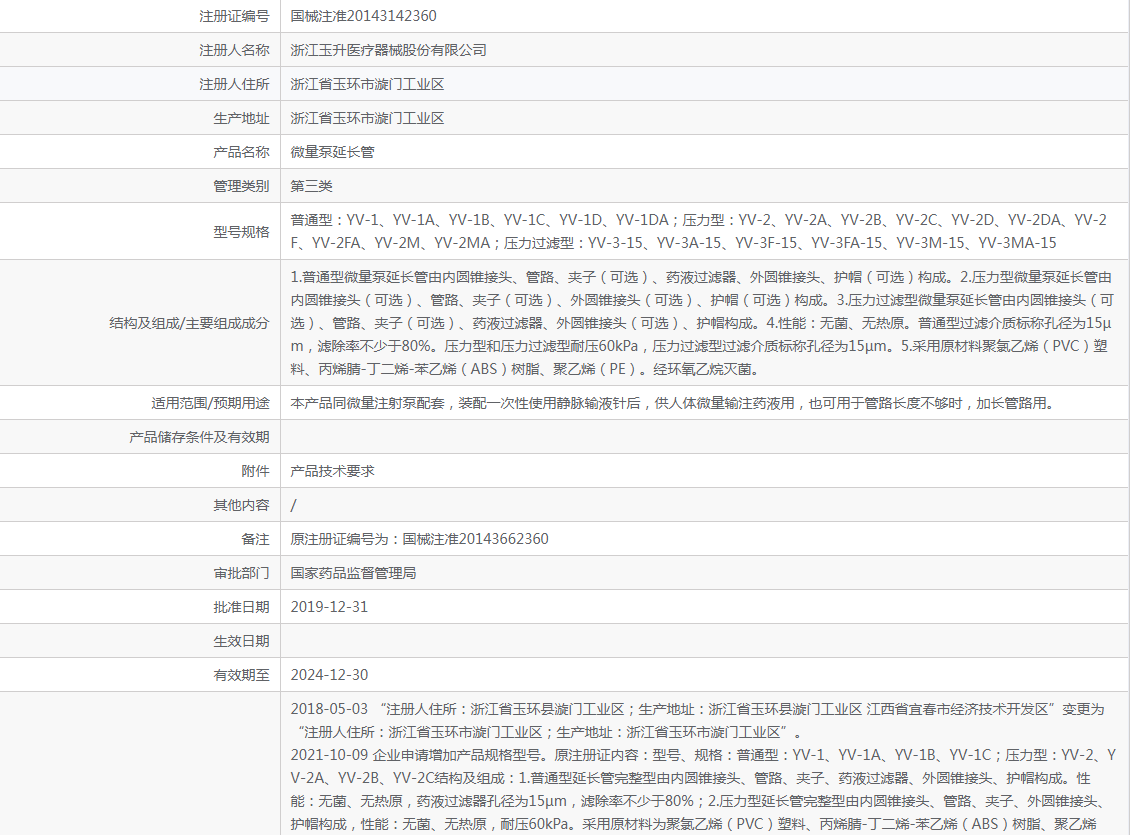Select the 注册人住所 label
Image resolution: width=1135 pixels, height=835 pixels.
(x=234, y=84)
